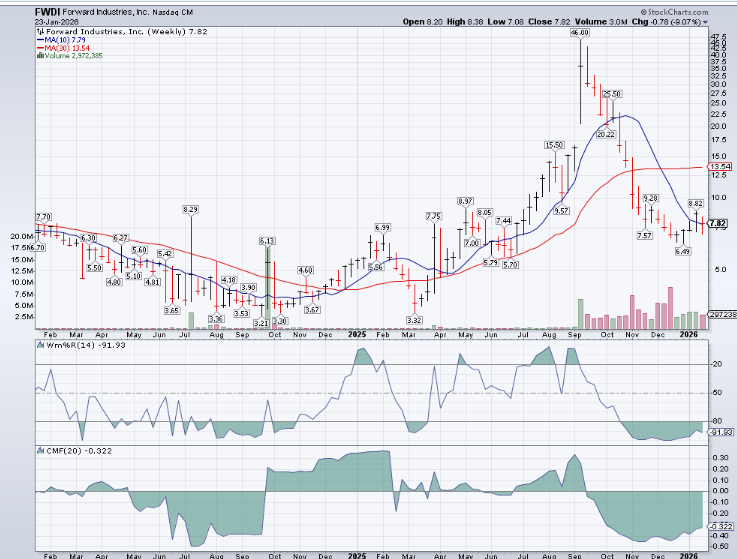Click the 2025 year marker on bottom axis
Image resolution: width=737 pixels, height=559 pixels.
(x=358, y=553)
